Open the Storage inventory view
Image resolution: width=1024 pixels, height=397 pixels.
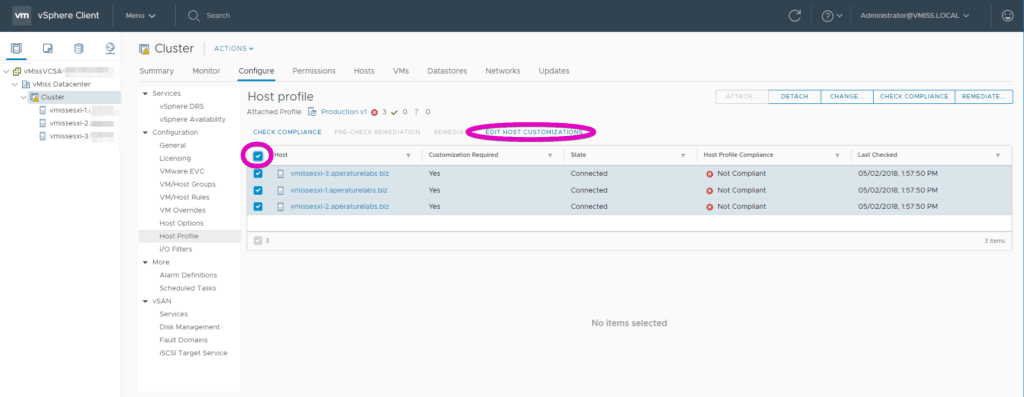click(x=78, y=48)
